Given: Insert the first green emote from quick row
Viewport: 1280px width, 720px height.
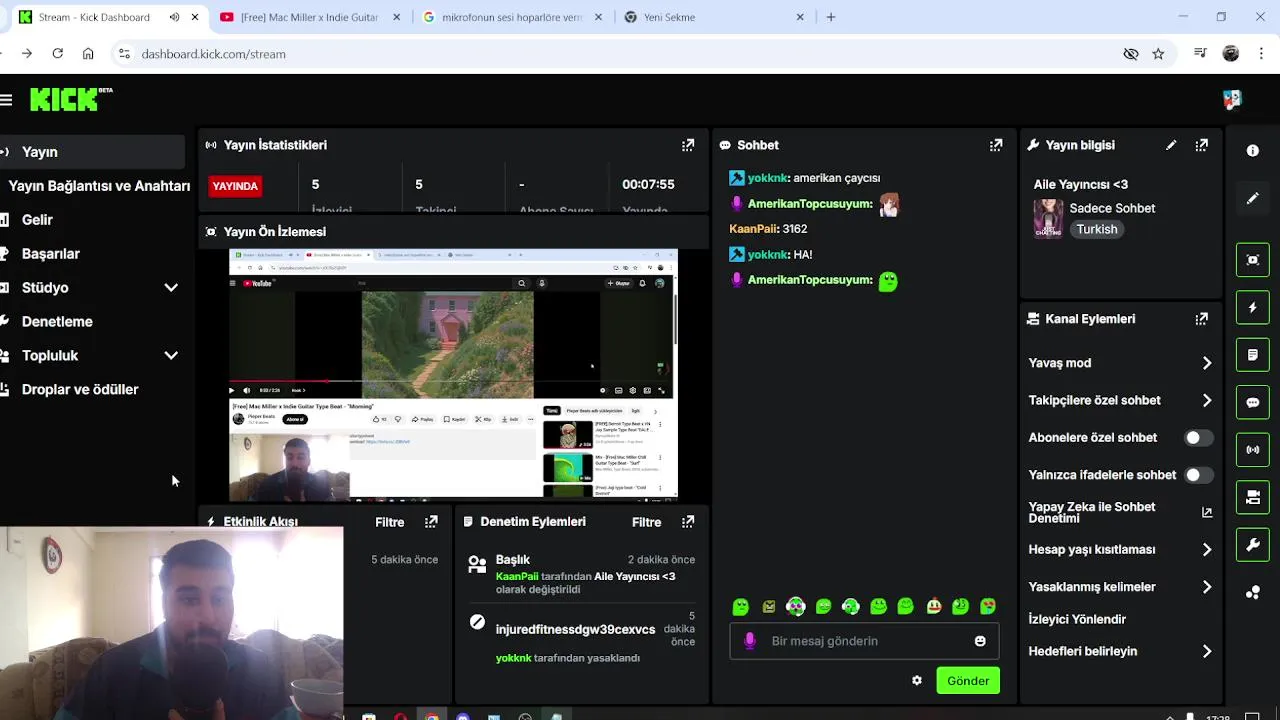Looking at the screenshot, I should tap(741, 606).
